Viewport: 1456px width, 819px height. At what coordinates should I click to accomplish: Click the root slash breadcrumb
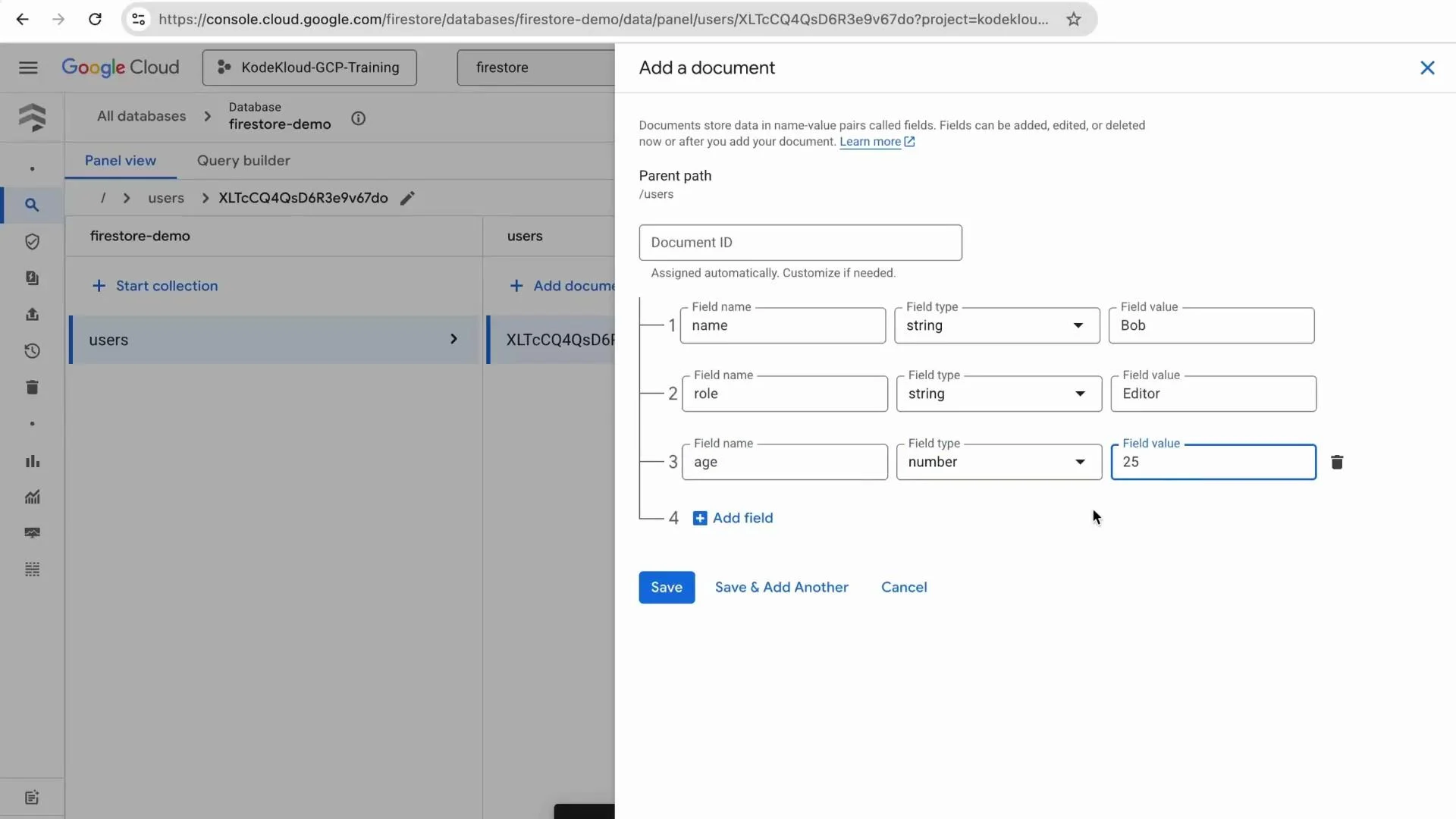(103, 198)
